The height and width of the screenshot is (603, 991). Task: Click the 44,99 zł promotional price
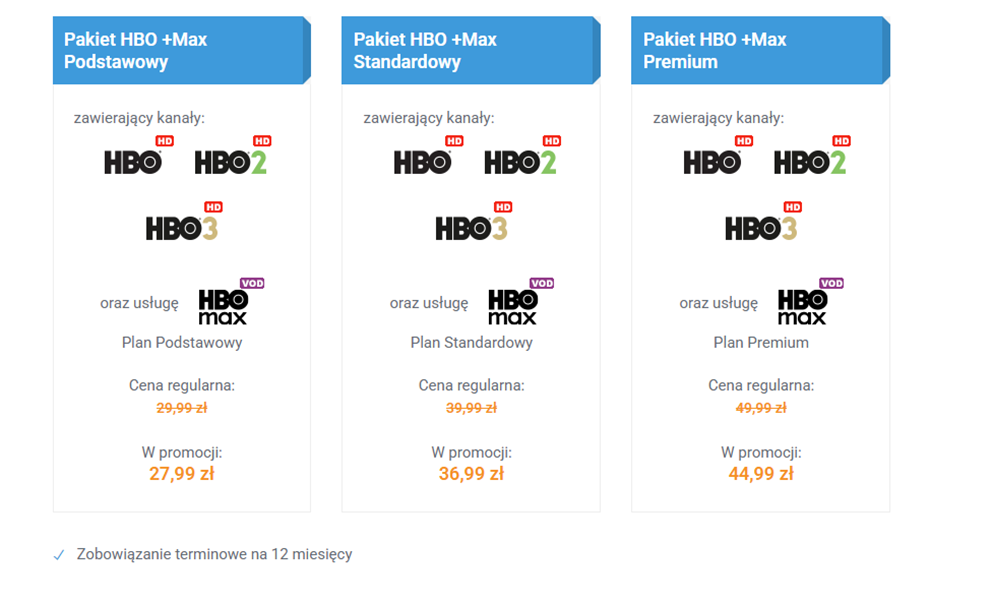pos(761,474)
